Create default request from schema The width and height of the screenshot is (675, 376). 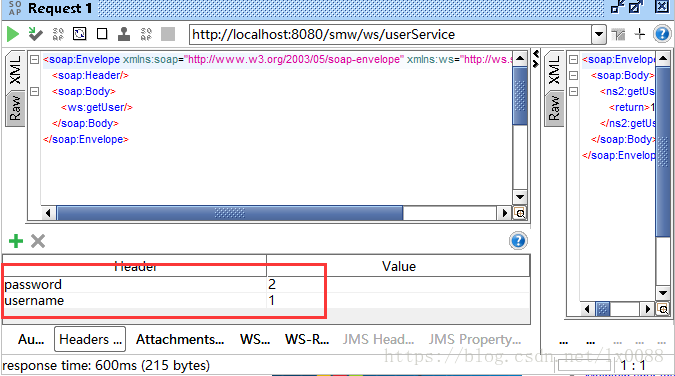click(x=58, y=34)
